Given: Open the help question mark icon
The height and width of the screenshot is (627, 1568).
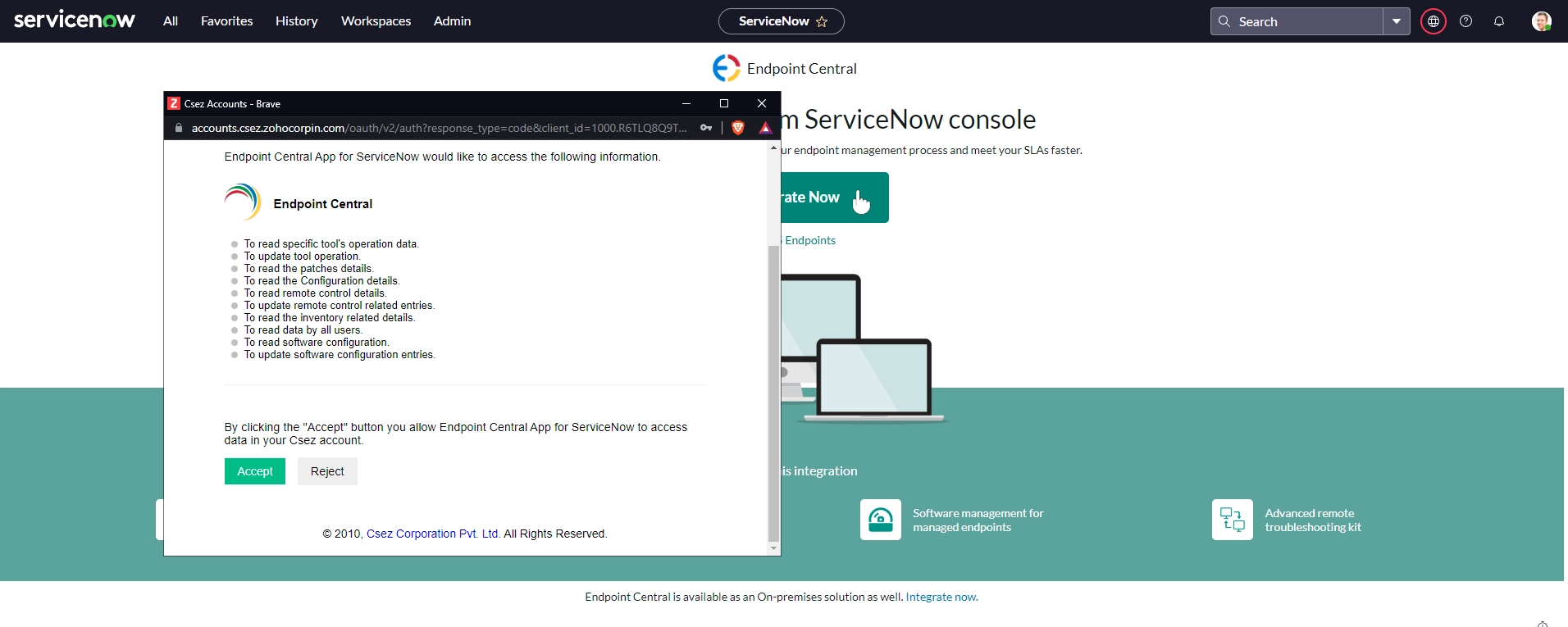Looking at the screenshot, I should click(1465, 21).
